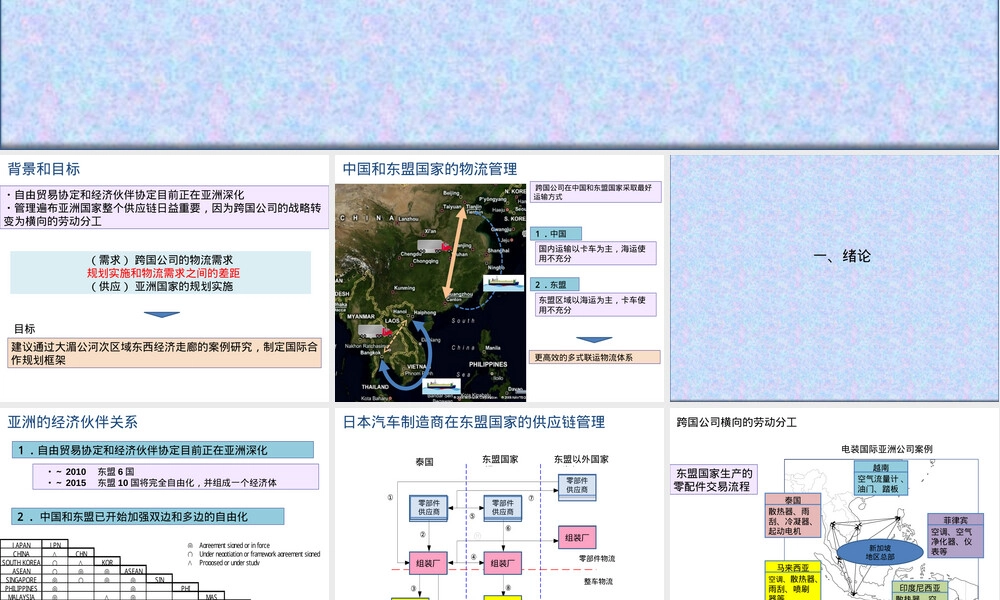Click the orange box starting 建议通过大湄公河次区域
Image resolution: width=1000 pixels, height=600 pixels.
(165, 353)
